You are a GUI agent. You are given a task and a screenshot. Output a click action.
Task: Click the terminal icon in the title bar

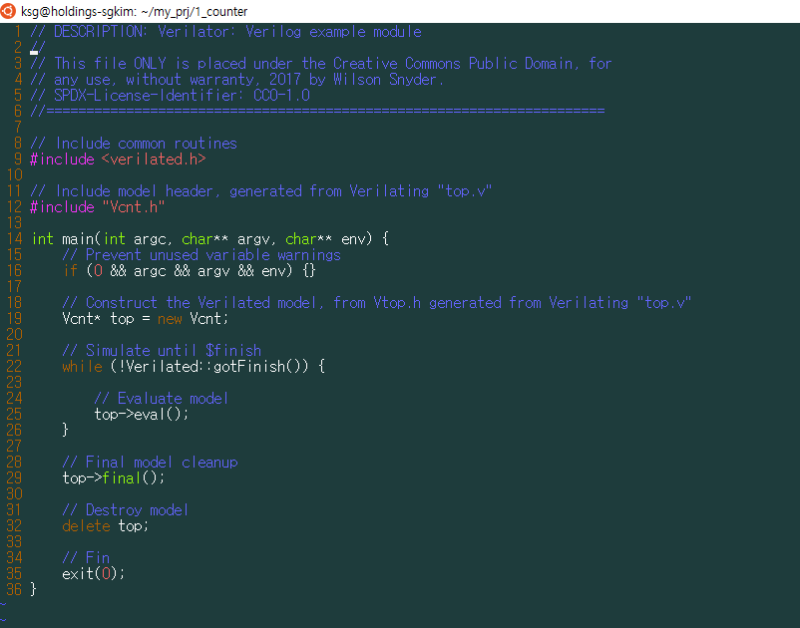[x=10, y=10]
